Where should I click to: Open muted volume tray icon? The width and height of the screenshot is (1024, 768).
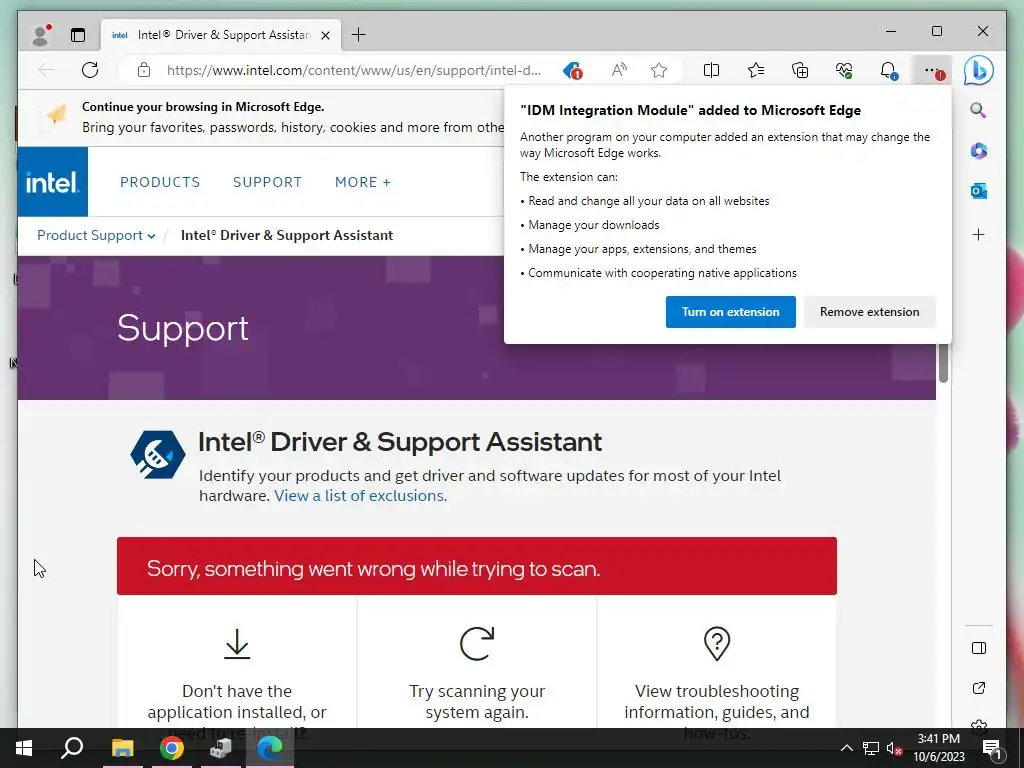pyautogui.click(x=895, y=748)
